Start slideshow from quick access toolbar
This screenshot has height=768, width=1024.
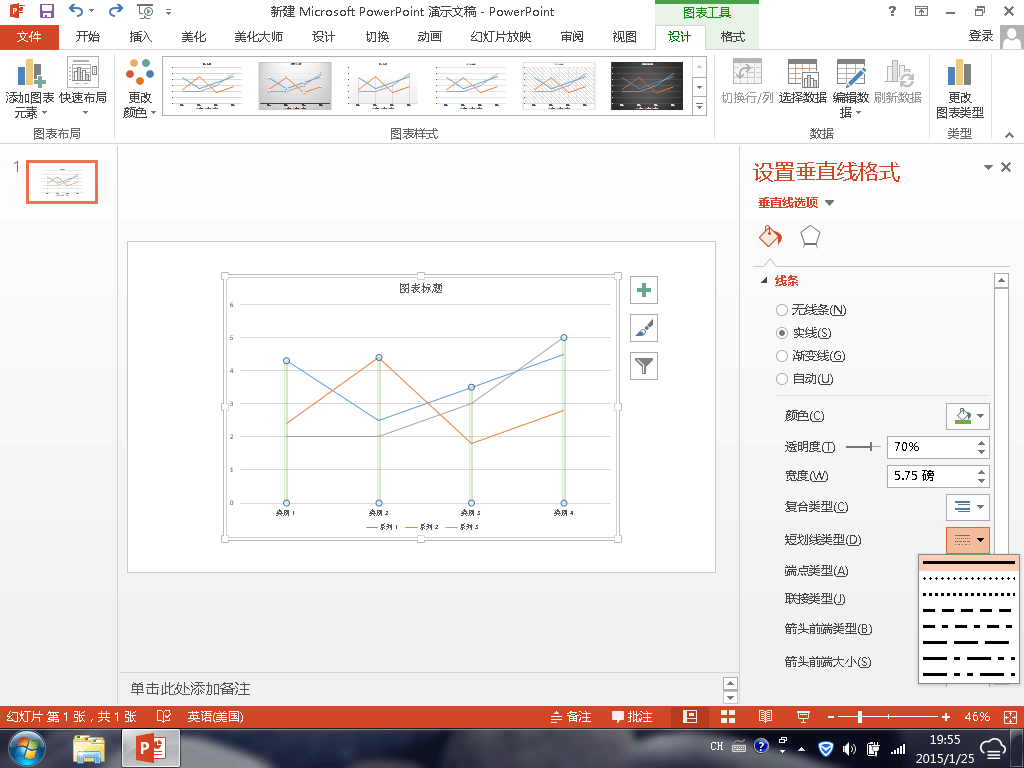coord(145,11)
